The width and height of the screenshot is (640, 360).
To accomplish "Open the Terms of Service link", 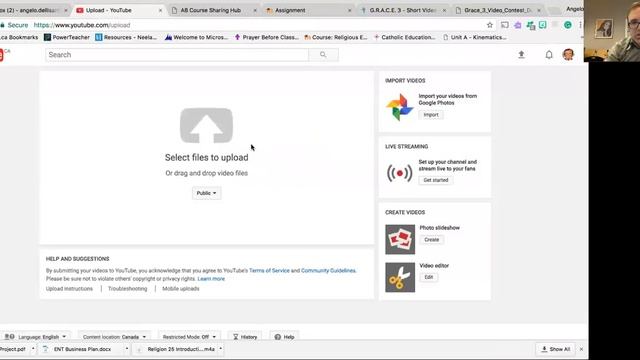I will click(269, 271).
